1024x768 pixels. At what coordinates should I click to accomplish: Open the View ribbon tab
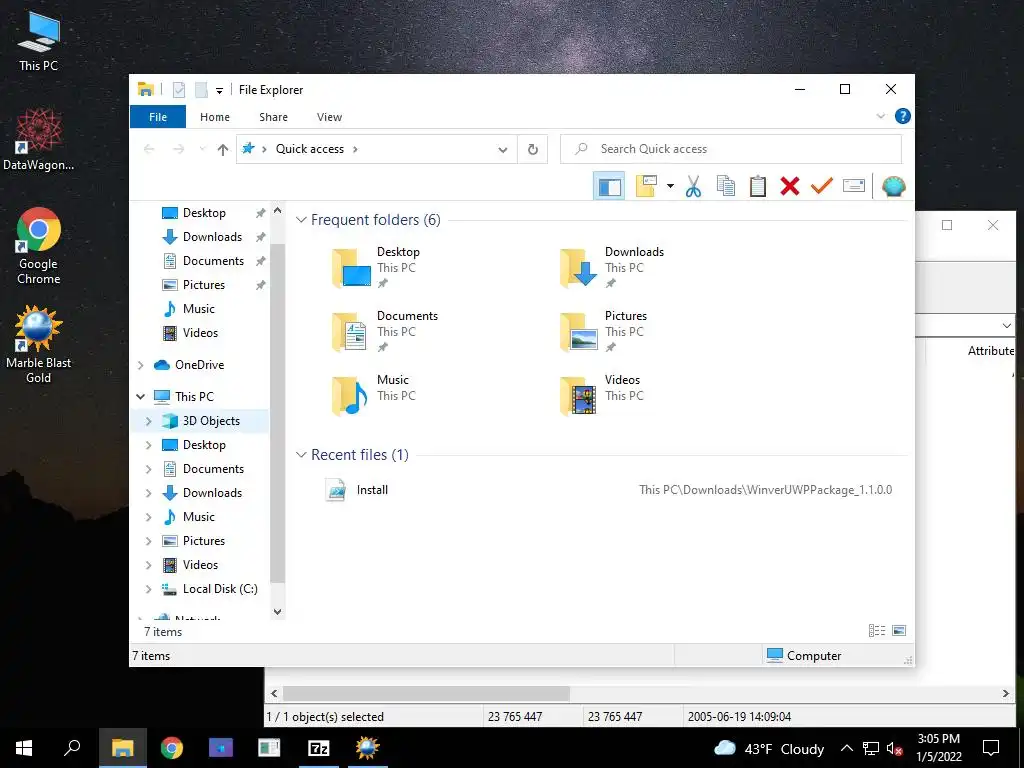329,117
